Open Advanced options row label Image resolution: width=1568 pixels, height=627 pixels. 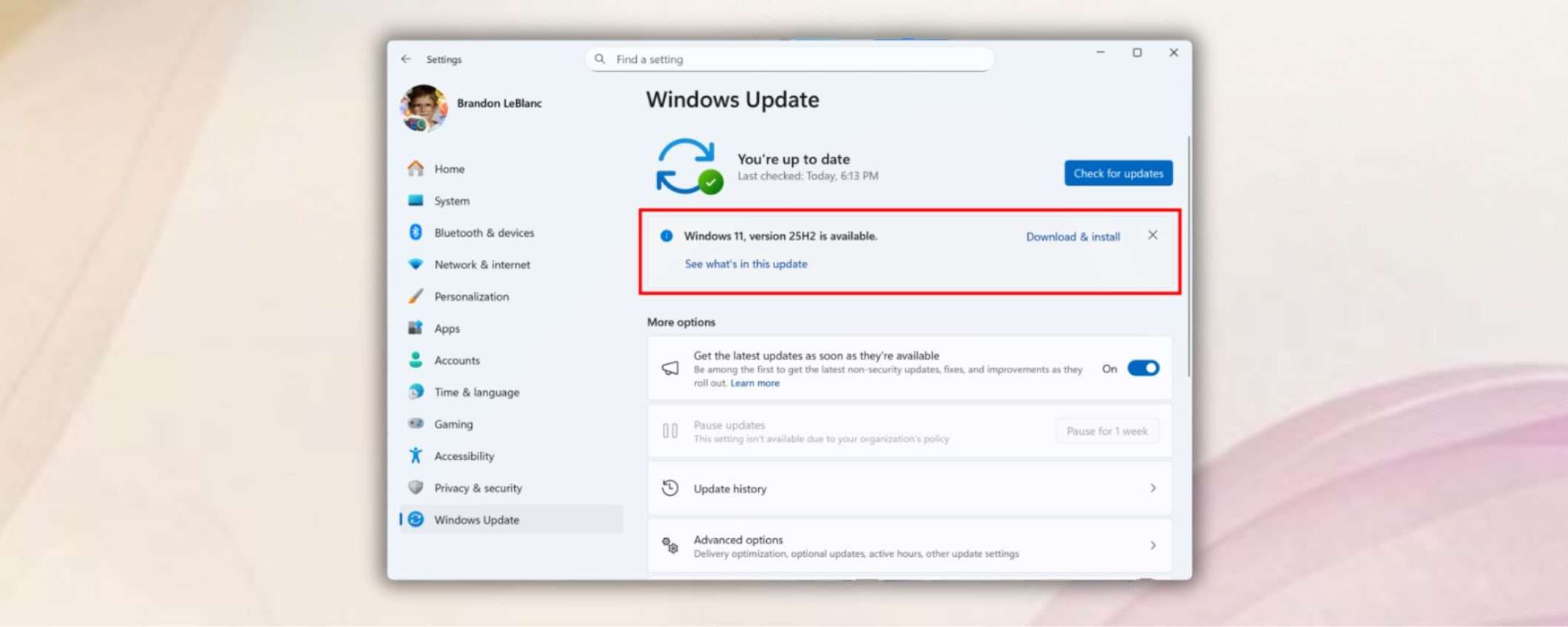point(737,540)
